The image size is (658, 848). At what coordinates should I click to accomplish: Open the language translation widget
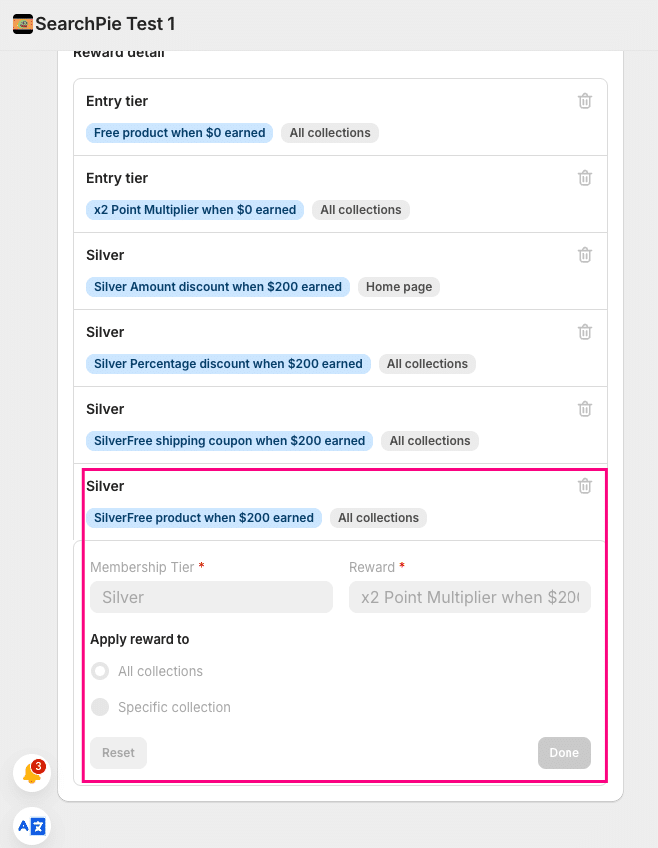32,826
